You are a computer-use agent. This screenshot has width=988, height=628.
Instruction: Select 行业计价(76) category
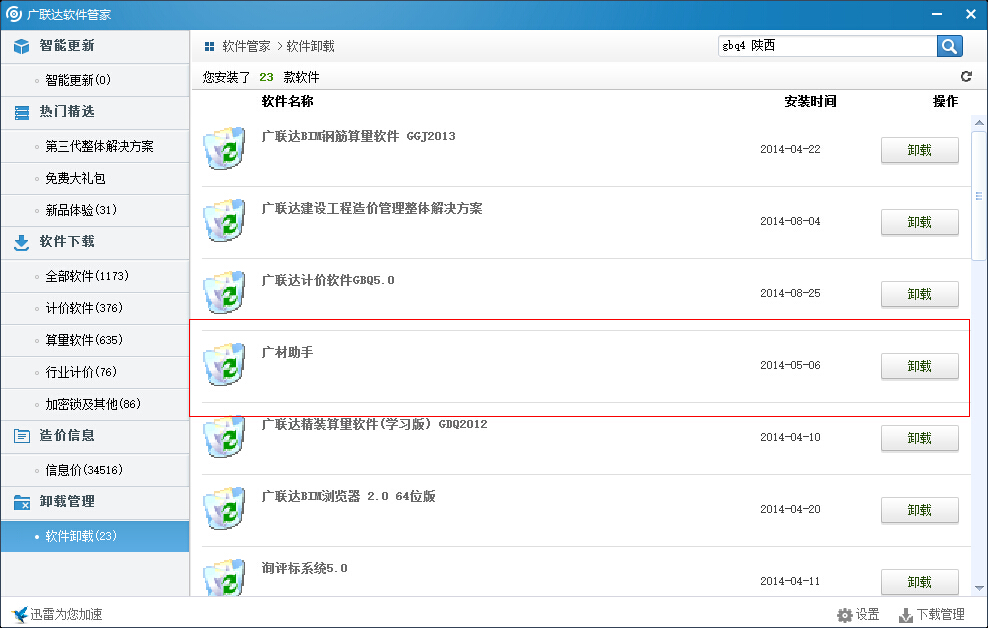click(x=95, y=372)
